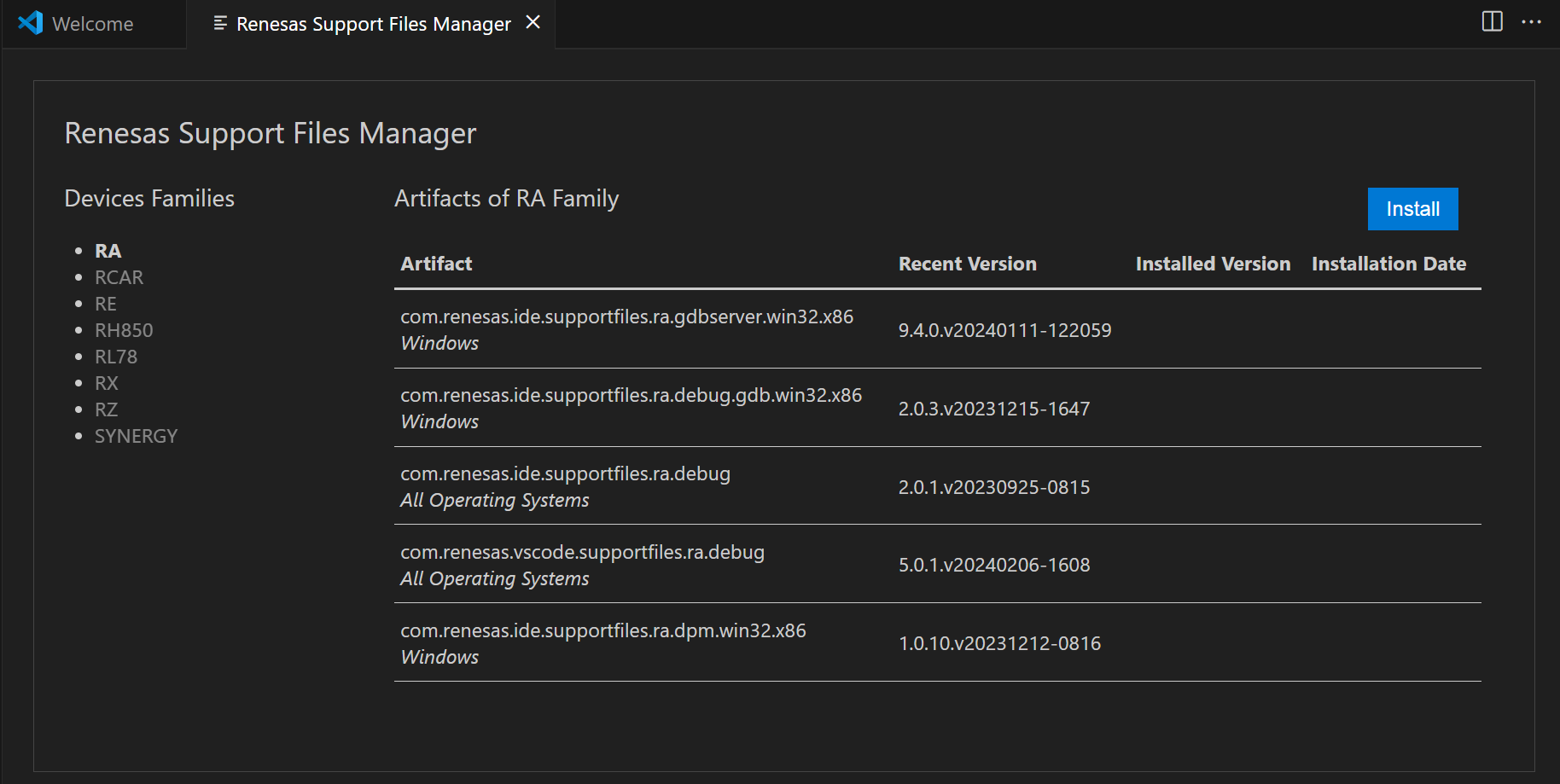
Task: Select the ra.debug.gdb.win32.x86 artifact row
Action: pos(938,408)
